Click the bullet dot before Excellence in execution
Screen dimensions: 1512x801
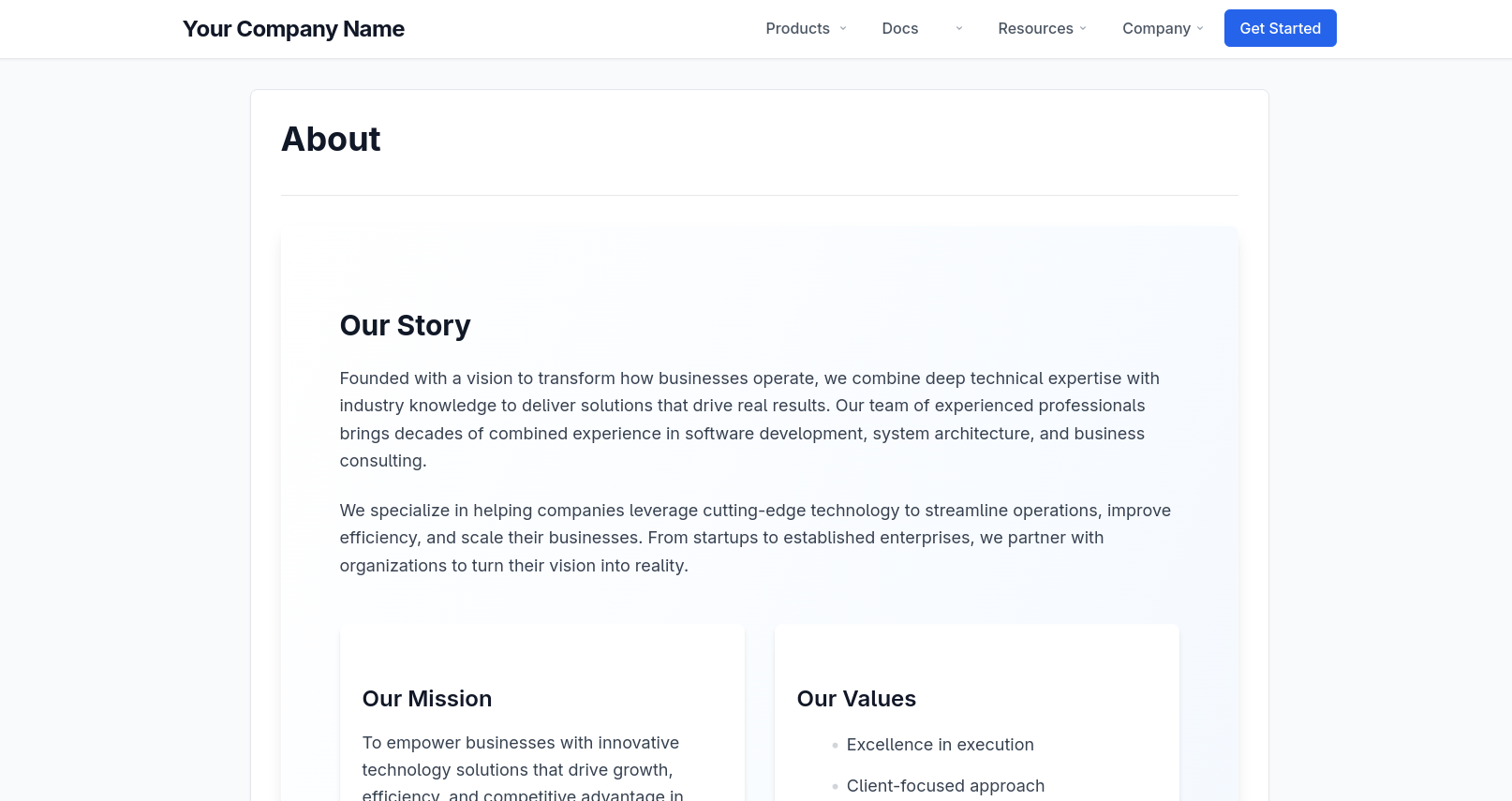tap(835, 746)
